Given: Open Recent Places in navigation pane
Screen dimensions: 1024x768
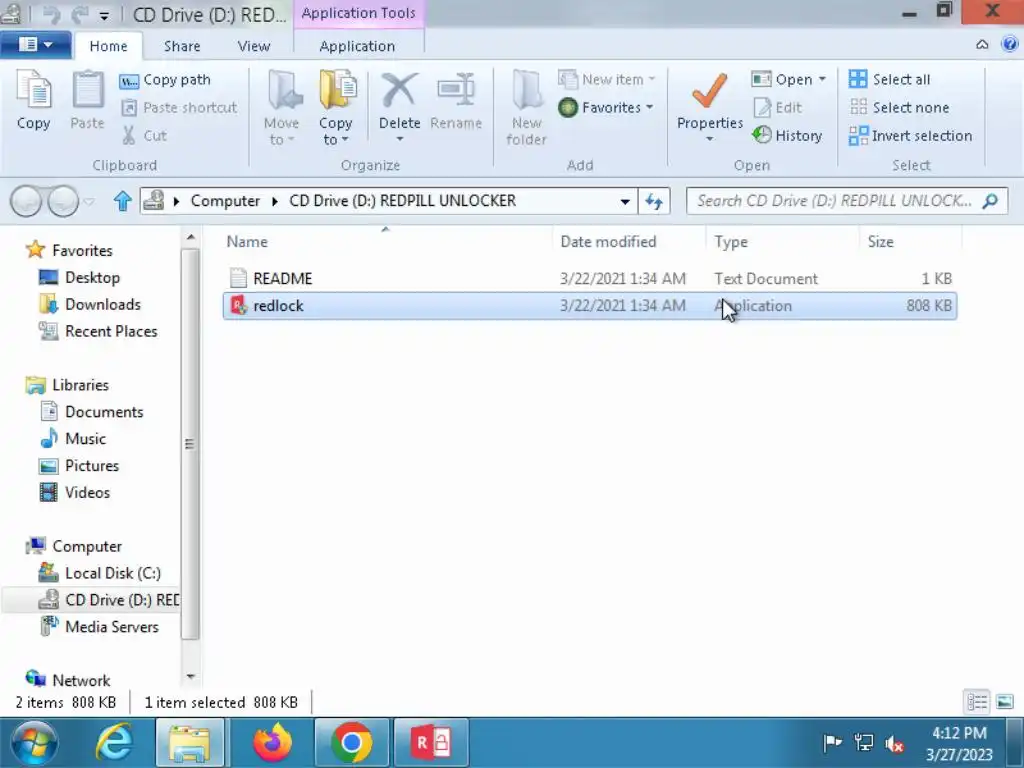Looking at the screenshot, I should click(99, 332).
